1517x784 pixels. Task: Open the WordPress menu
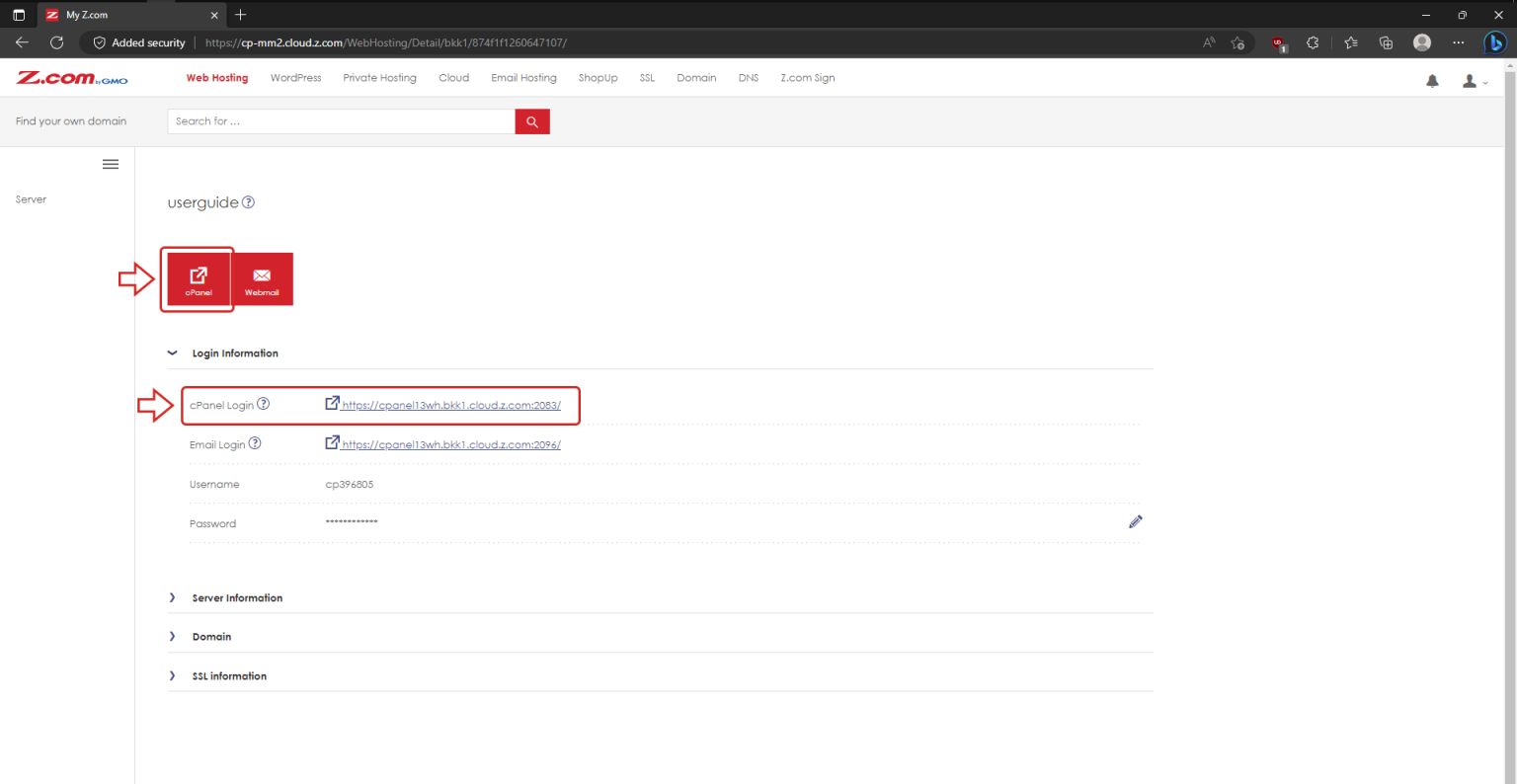pos(296,78)
